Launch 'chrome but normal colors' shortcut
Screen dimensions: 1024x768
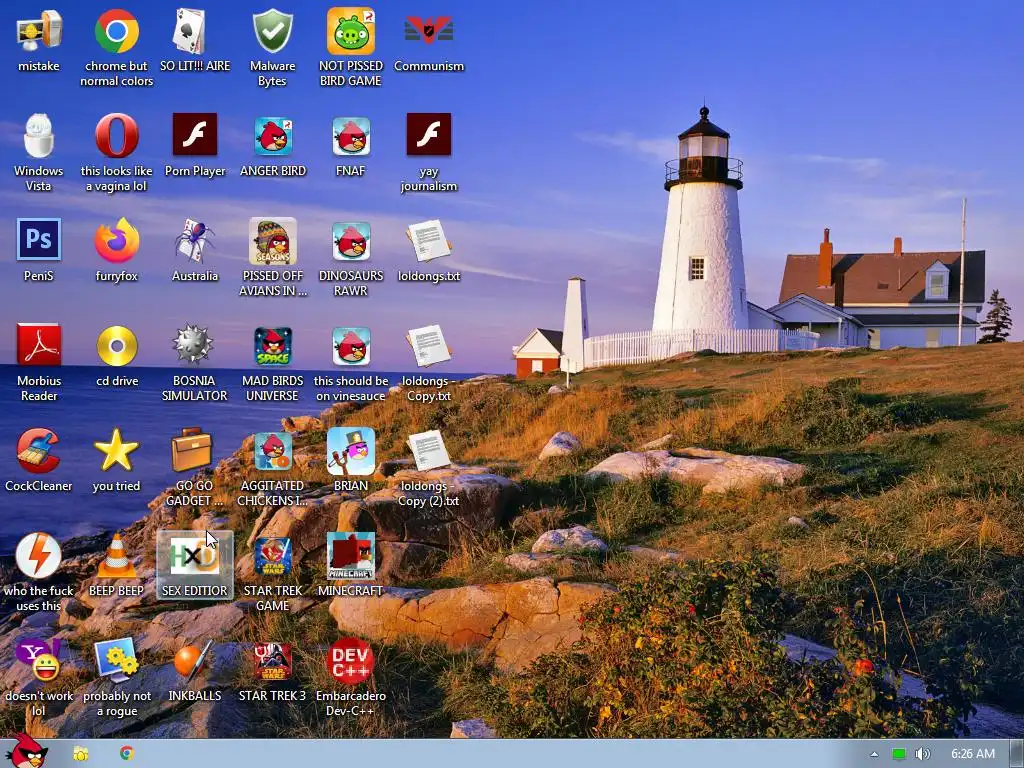[x=117, y=31]
